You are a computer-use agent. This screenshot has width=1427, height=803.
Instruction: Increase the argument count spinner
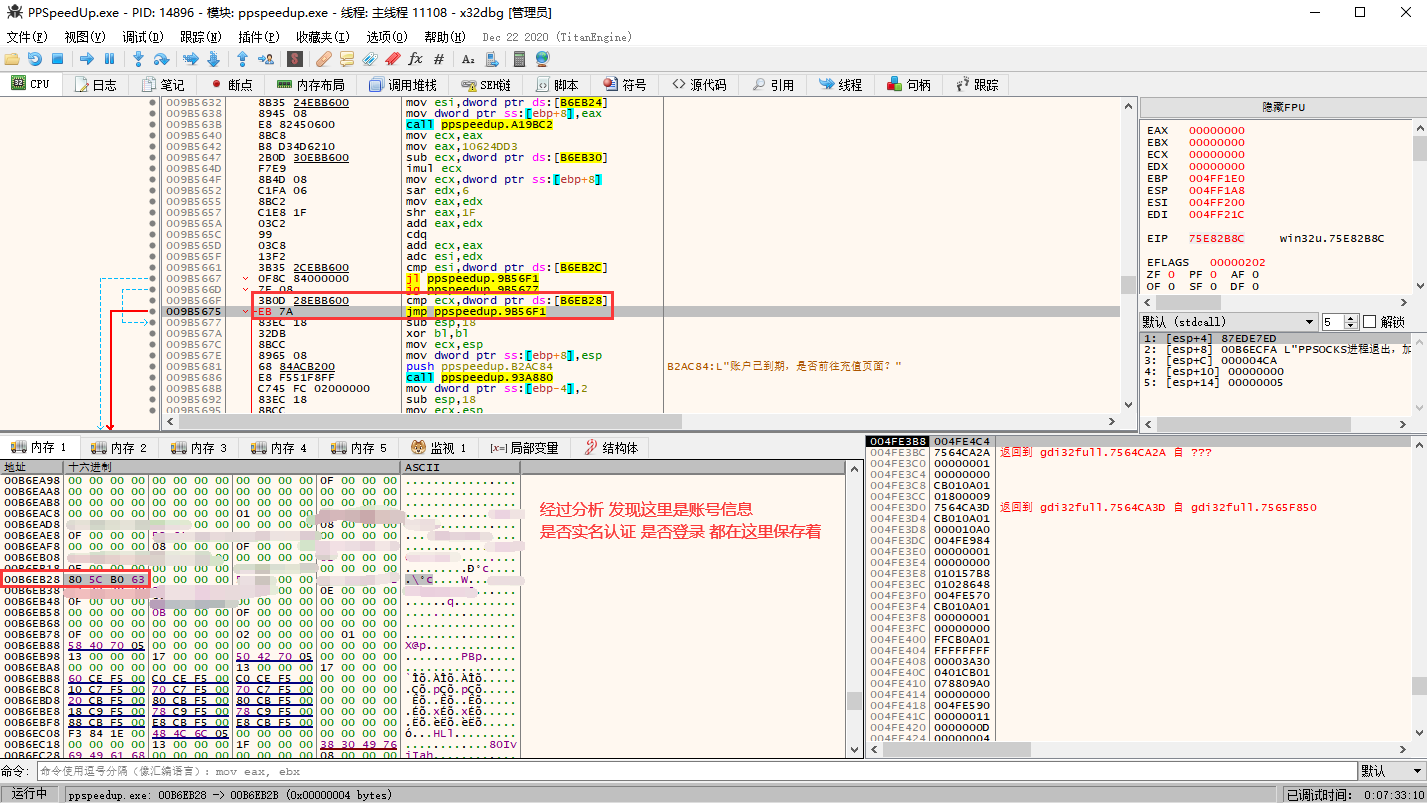(1352, 318)
